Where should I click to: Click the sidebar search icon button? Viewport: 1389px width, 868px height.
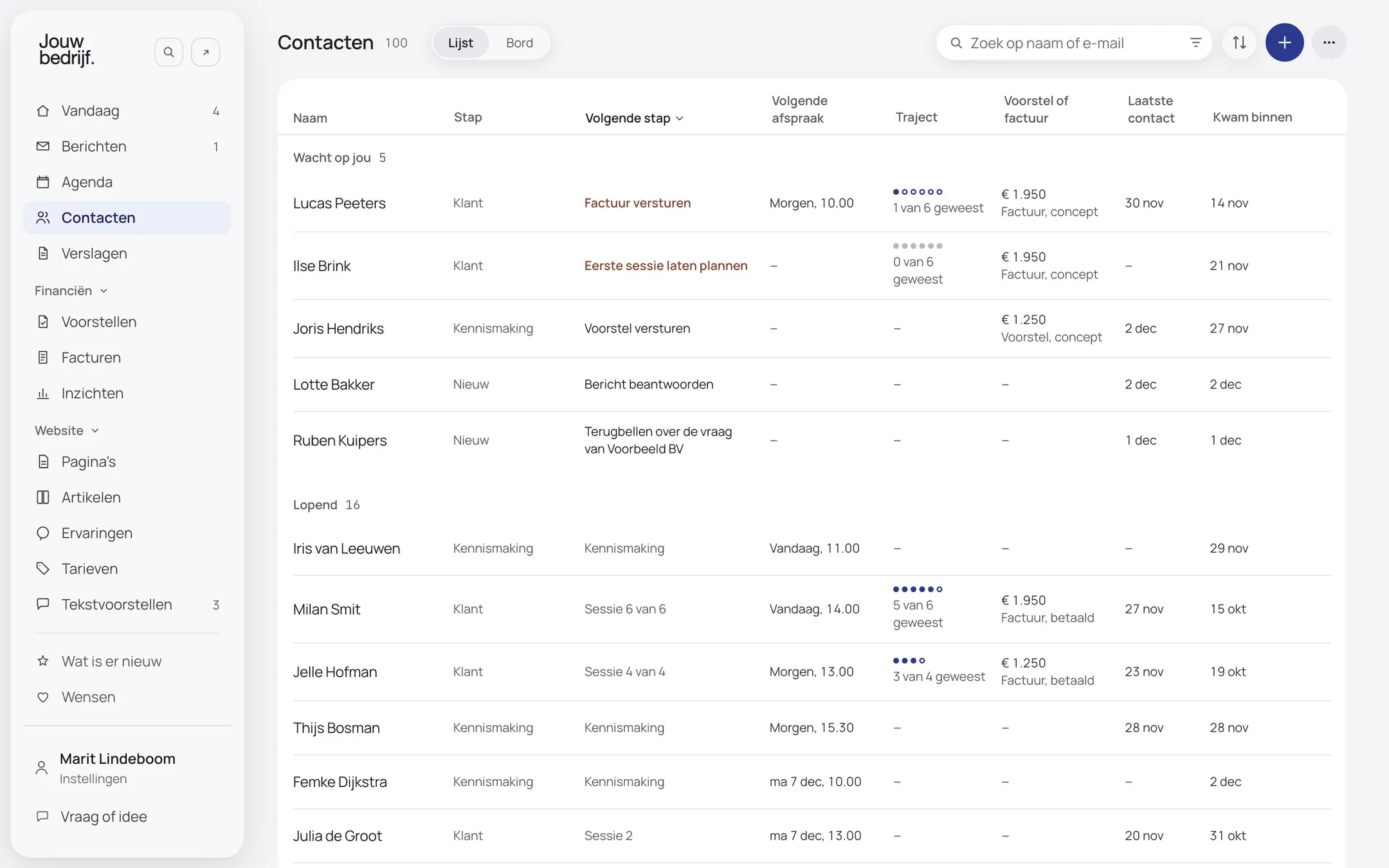168,52
